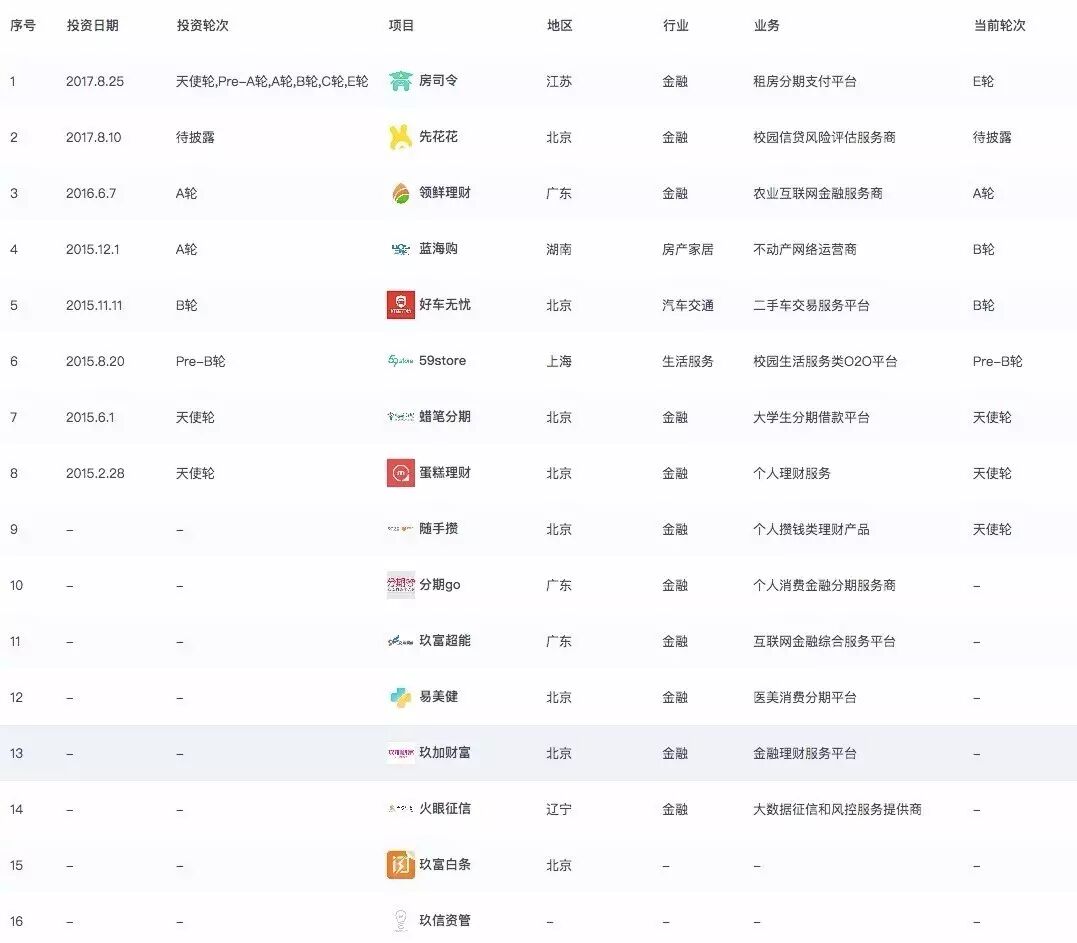1077x943 pixels.
Task: Click the 项目 column header
Action: (401, 25)
